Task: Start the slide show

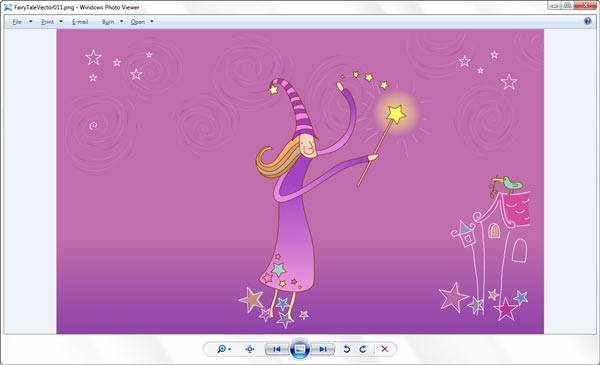Action: point(300,349)
